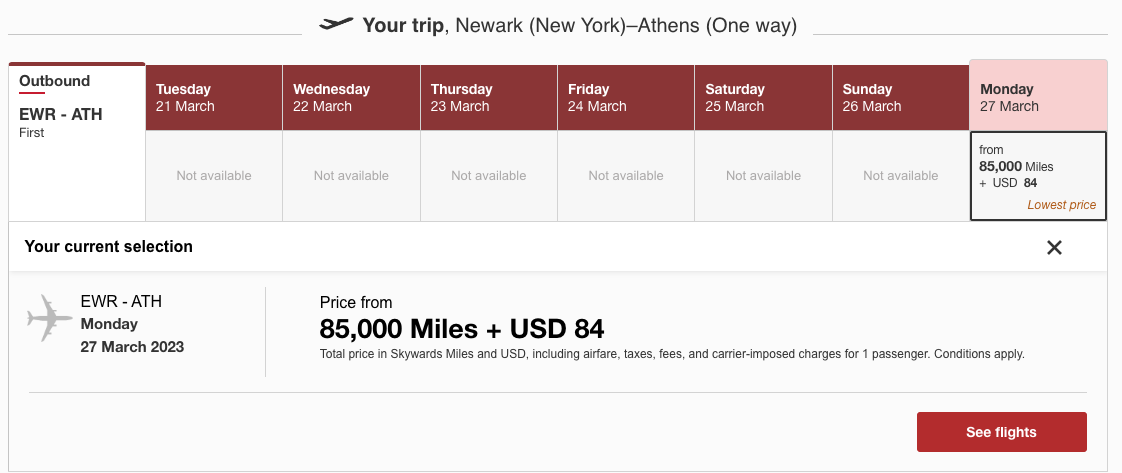
Task: Close the current selection panel
Action: (1053, 247)
